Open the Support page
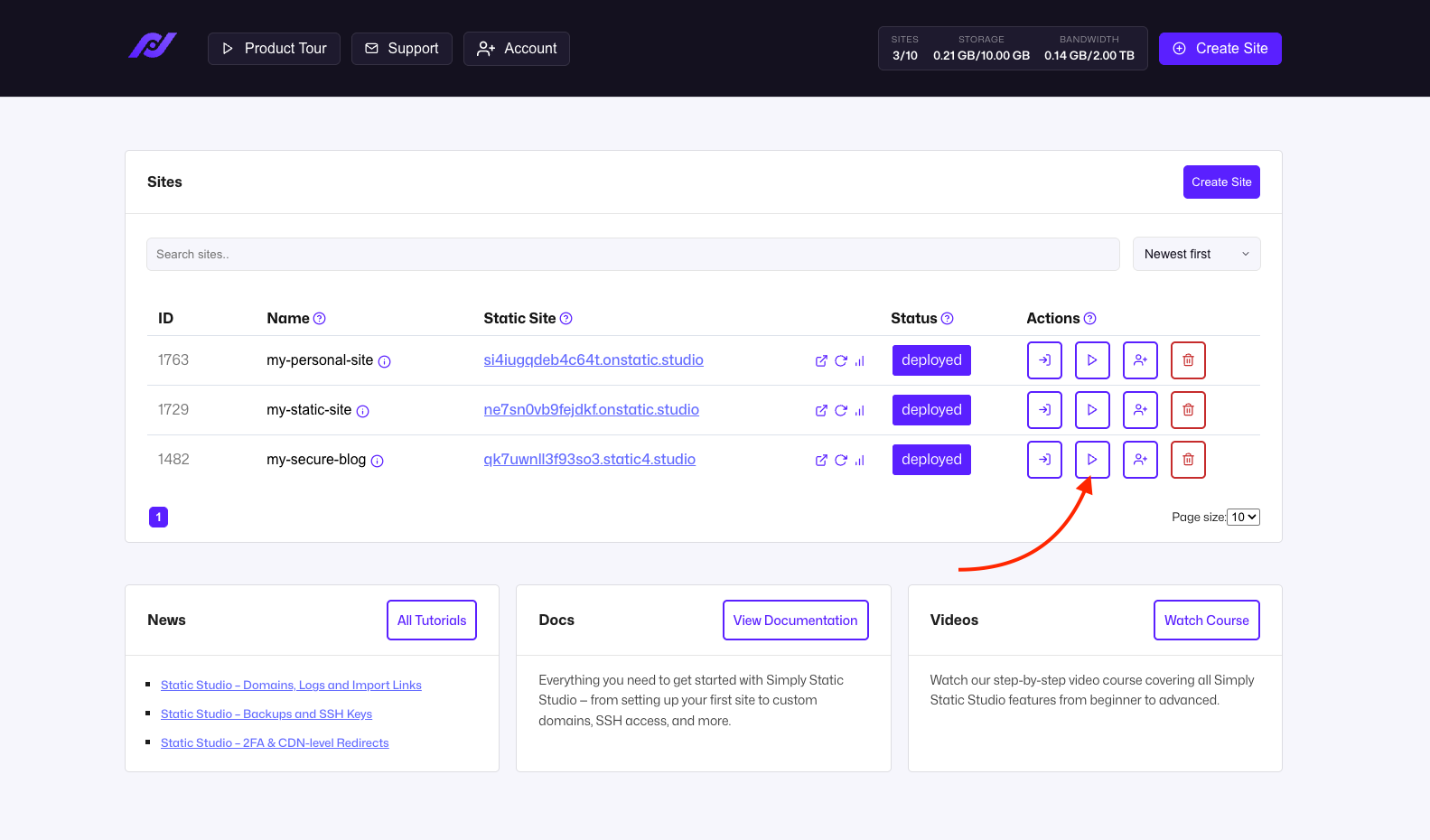This screenshot has height=840, width=1430. [x=401, y=49]
